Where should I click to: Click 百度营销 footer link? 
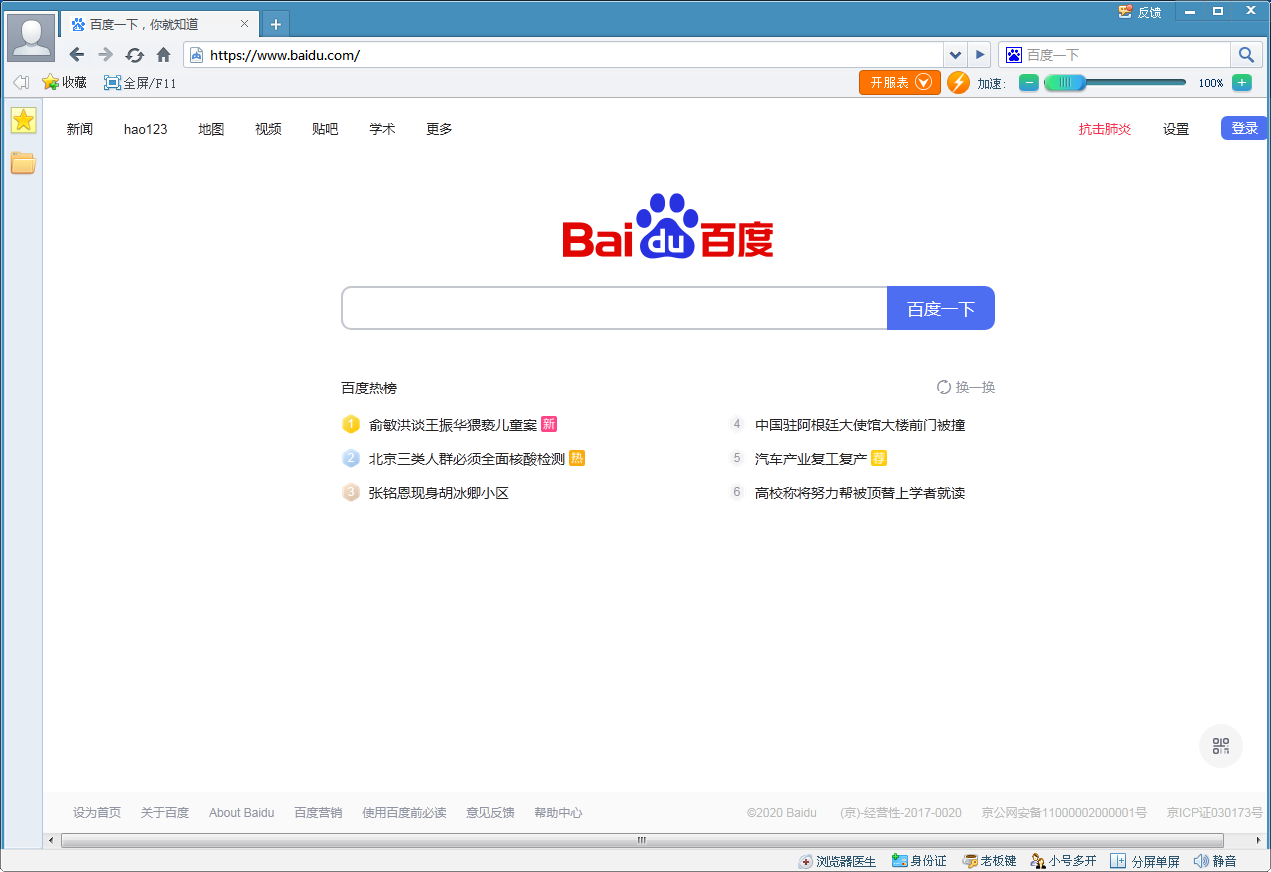(x=318, y=813)
